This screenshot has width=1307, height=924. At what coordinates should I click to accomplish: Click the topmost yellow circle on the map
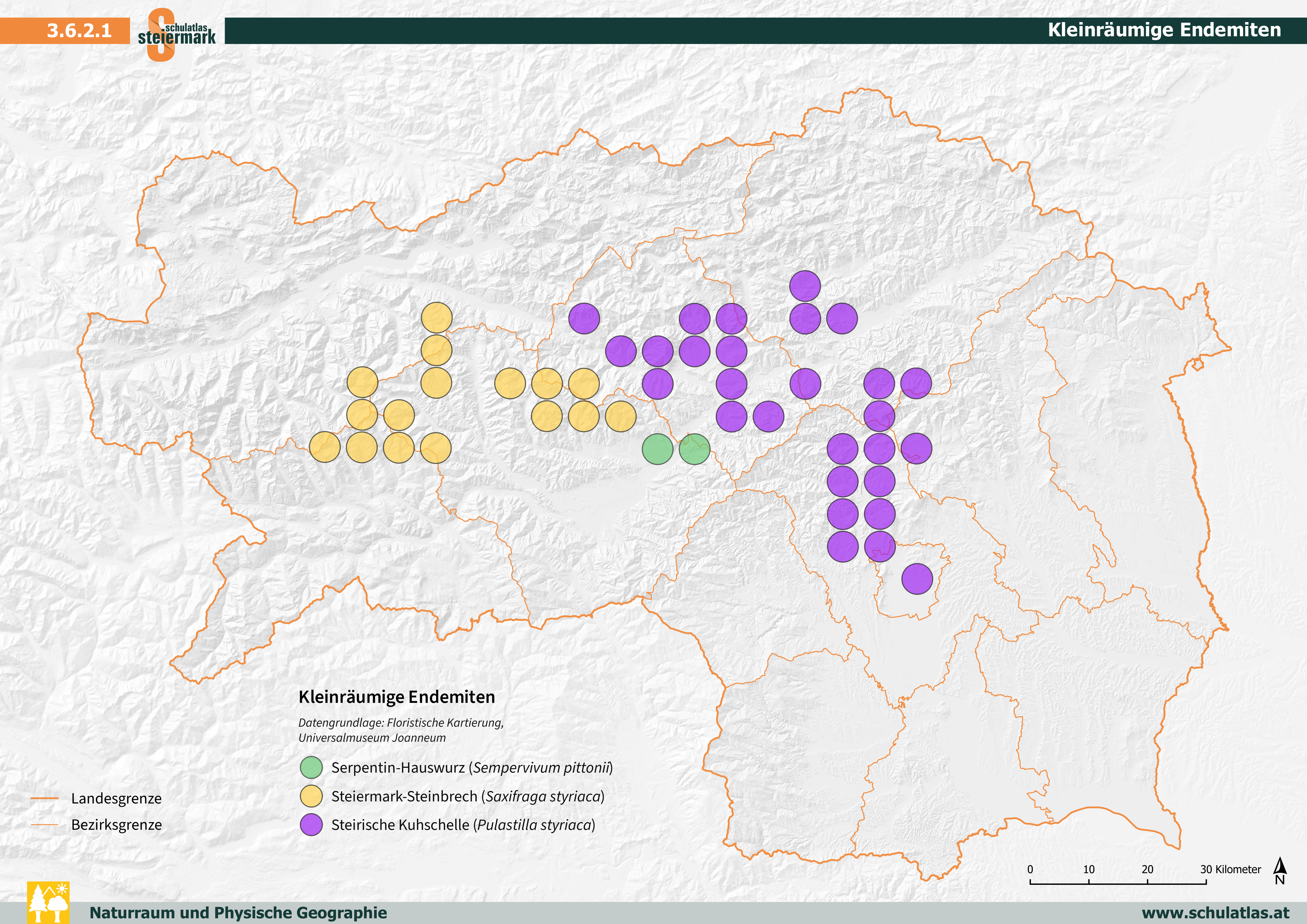437,318
